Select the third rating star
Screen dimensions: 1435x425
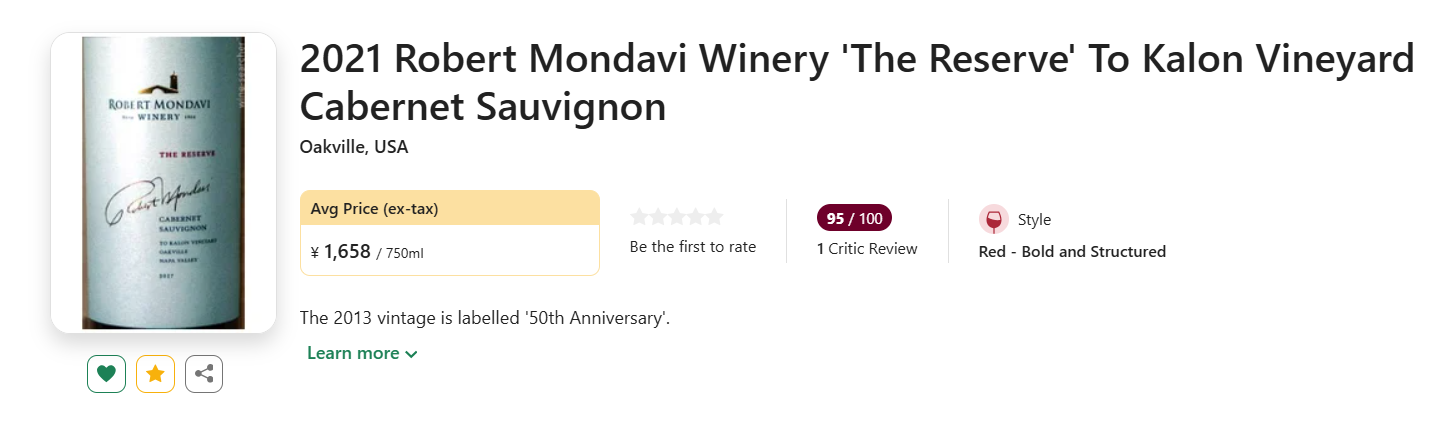pyautogui.click(x=677, y=217)
